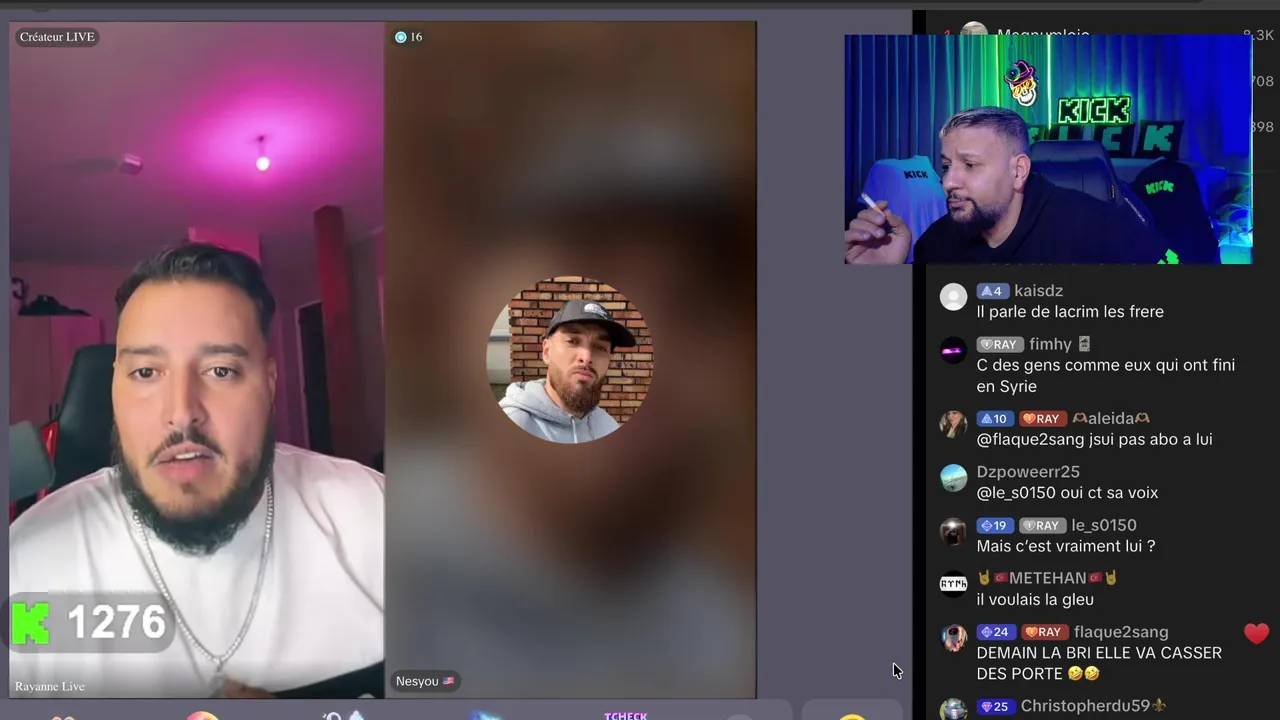Viewport: 1280px width, 720px height.
Task: Open the Dzpoweerr25 username in chat
Action: (1028, 471)
